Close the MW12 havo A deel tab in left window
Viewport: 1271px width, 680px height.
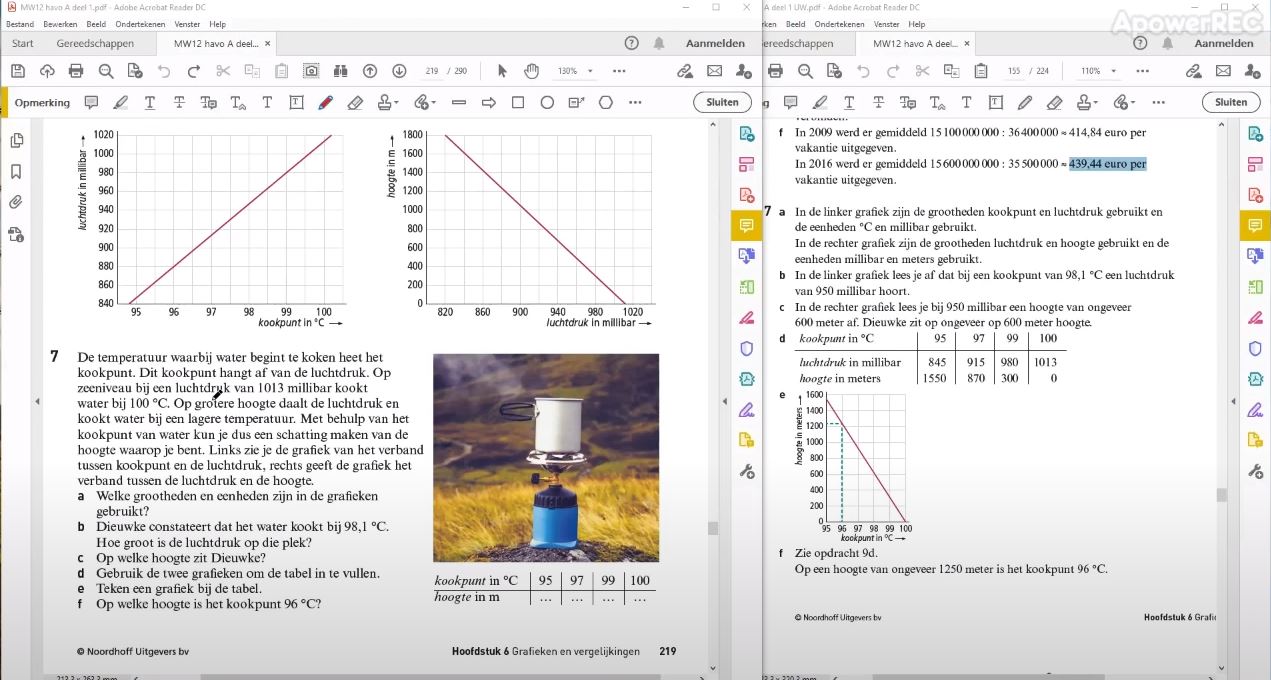pos(270,44)
